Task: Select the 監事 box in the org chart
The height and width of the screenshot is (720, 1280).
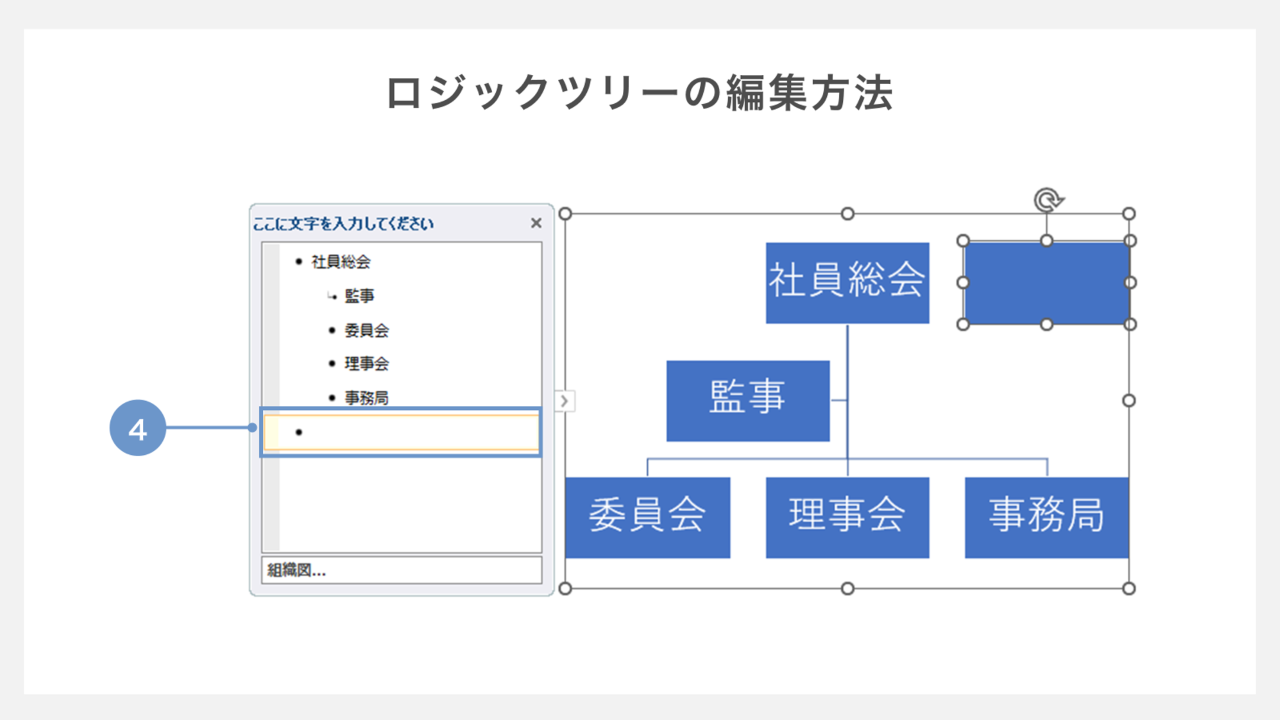Action: click(x=748, y=400)
